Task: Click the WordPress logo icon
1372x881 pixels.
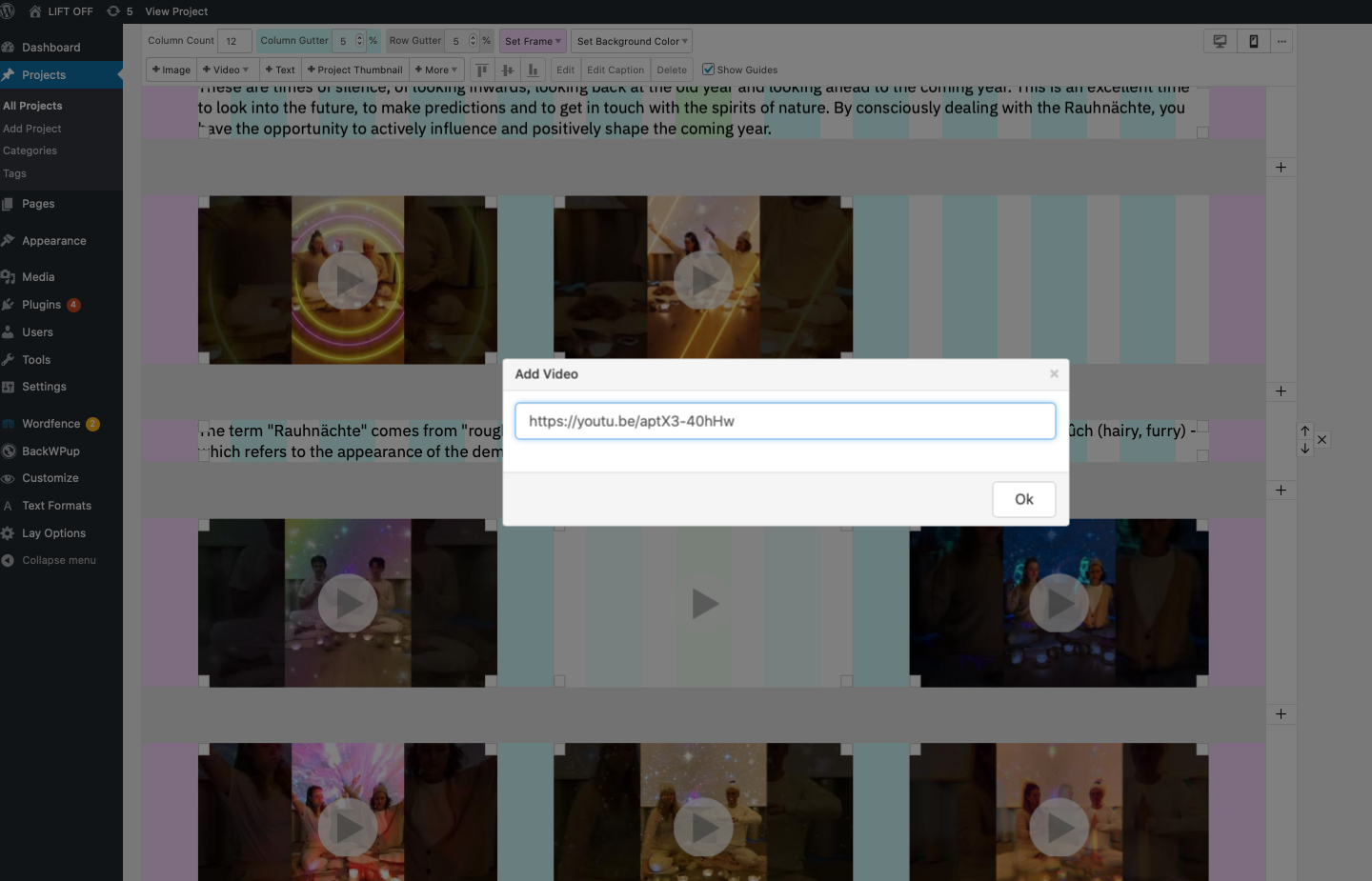Action: point(9,11)
